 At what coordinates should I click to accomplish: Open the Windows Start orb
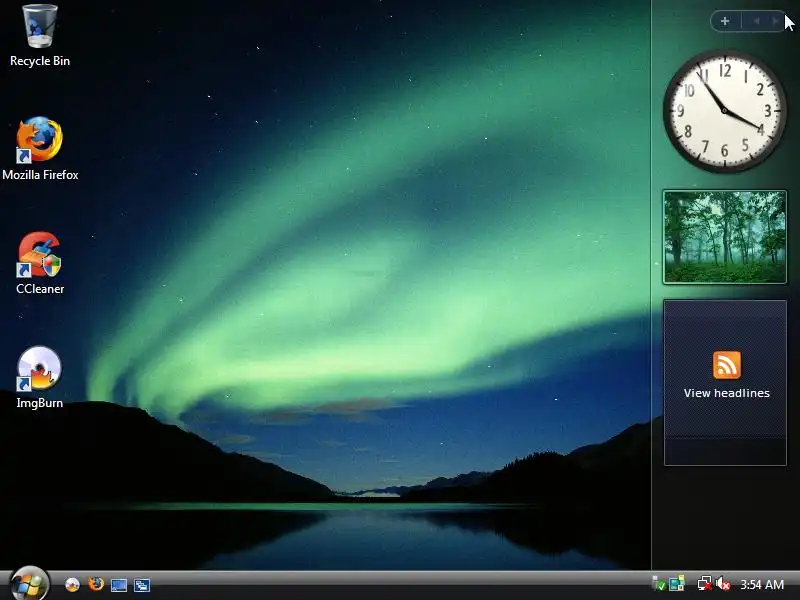tap(29, 584)
